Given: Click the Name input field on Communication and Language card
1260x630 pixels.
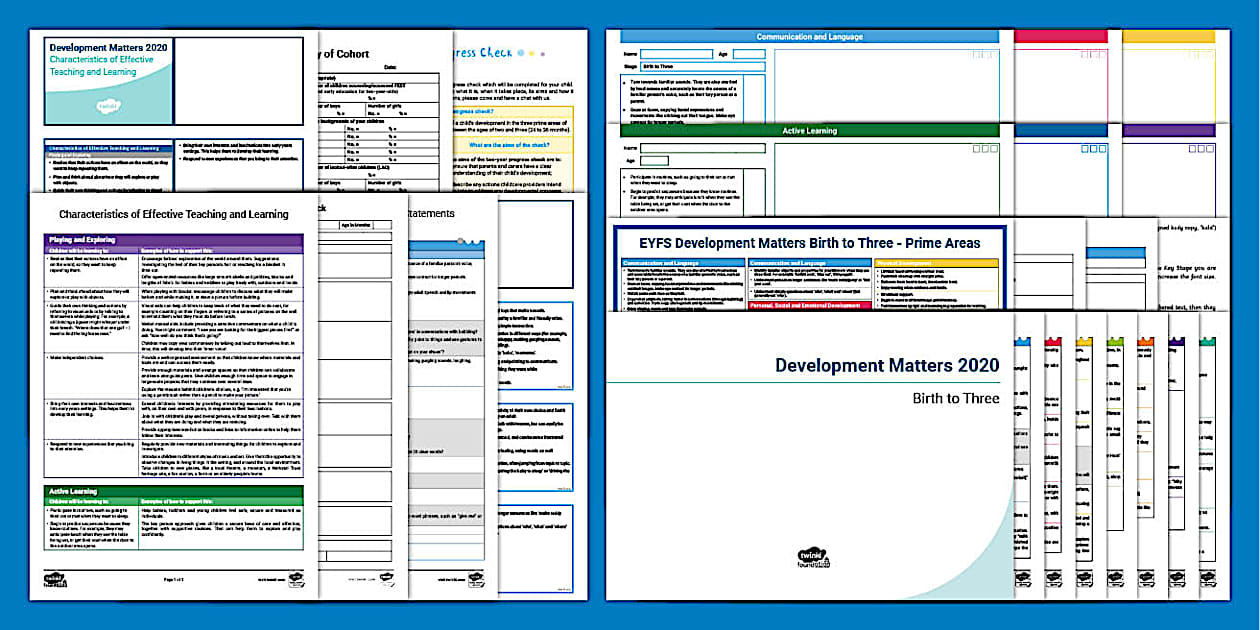Looking at the screenshot, I should click(x=675, y=54).
